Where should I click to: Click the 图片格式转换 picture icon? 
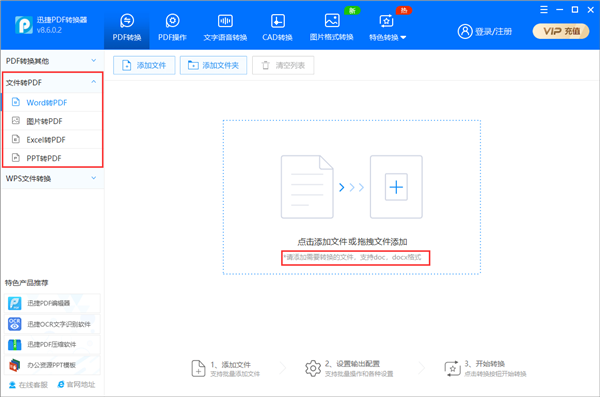(332, 20)
